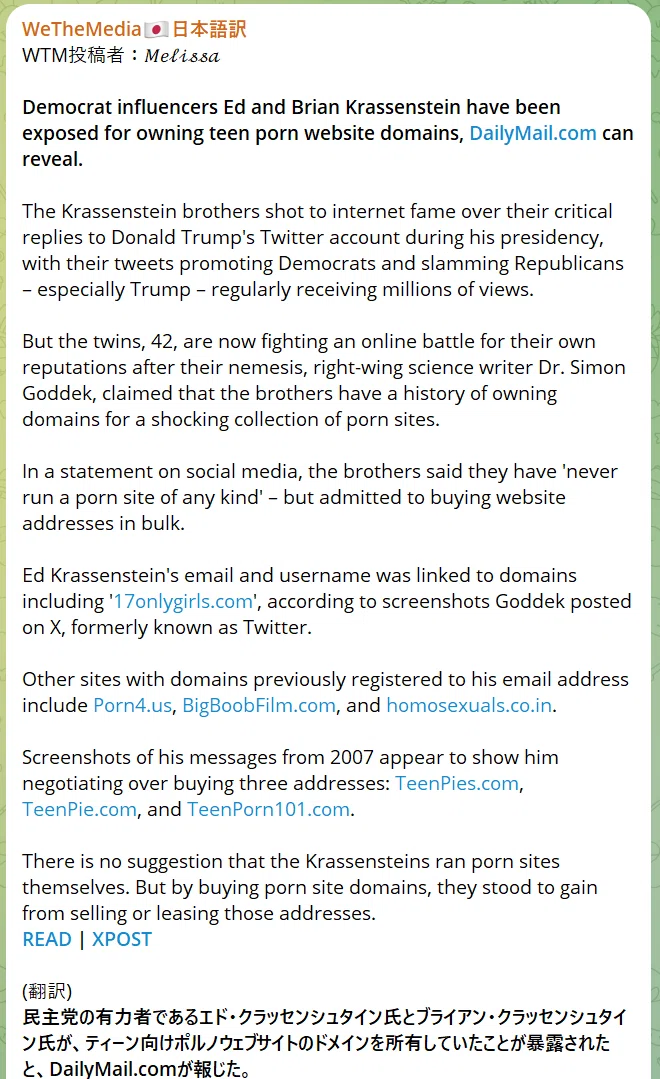This screenshot has width=660, height=1079.
Task: Open the TeenPies.com link
Action: (457, 783)
